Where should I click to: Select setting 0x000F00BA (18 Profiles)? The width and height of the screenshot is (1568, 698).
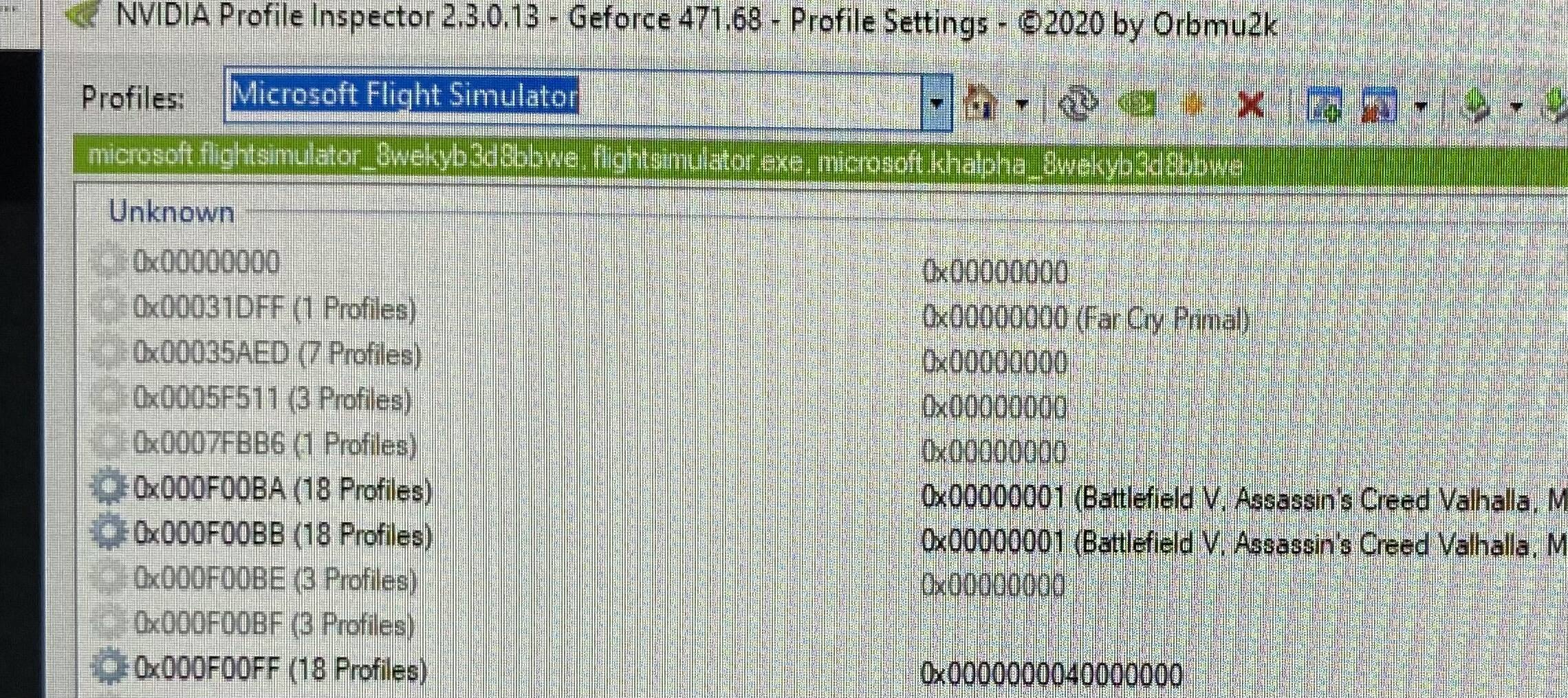pyautogui.click(x=283, y=490)
